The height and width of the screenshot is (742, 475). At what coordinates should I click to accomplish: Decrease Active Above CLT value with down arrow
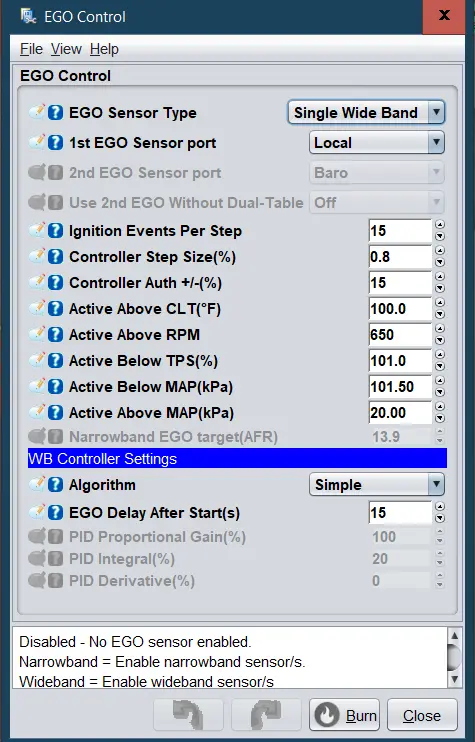pos(440,314)
